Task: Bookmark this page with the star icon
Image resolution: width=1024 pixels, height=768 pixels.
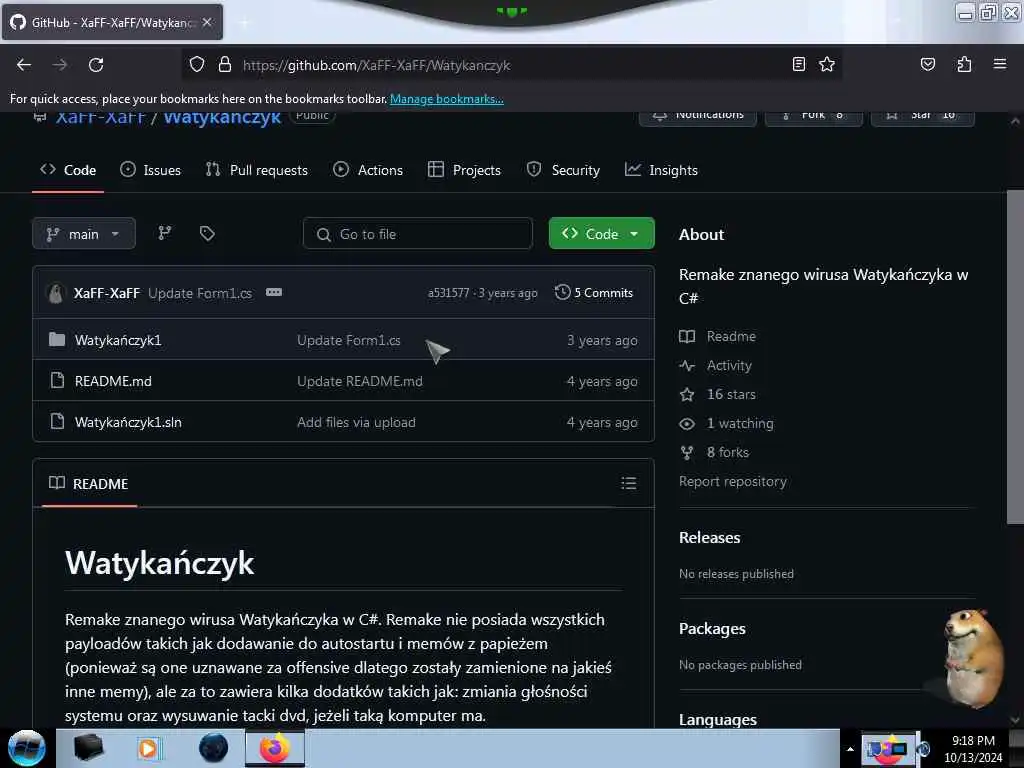Action: [x=827, y=64]
